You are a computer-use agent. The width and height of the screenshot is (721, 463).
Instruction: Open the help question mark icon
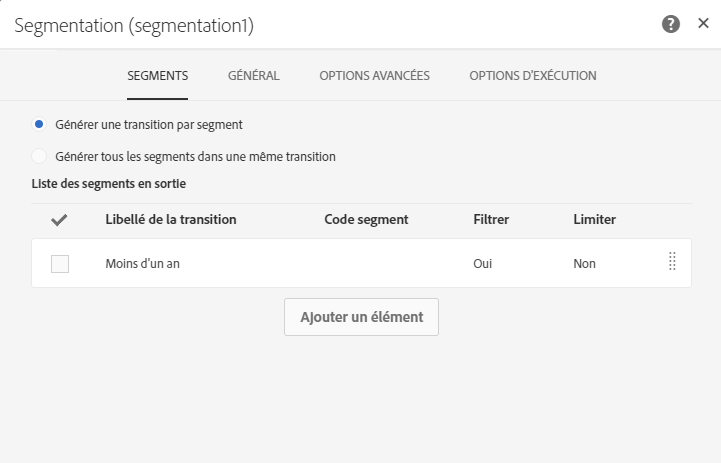point(671,25)
